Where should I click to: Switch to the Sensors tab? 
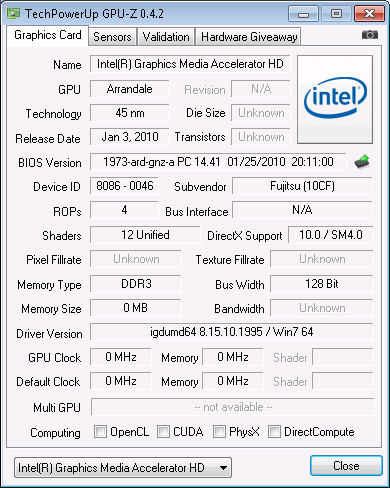(x=112, y=37)
